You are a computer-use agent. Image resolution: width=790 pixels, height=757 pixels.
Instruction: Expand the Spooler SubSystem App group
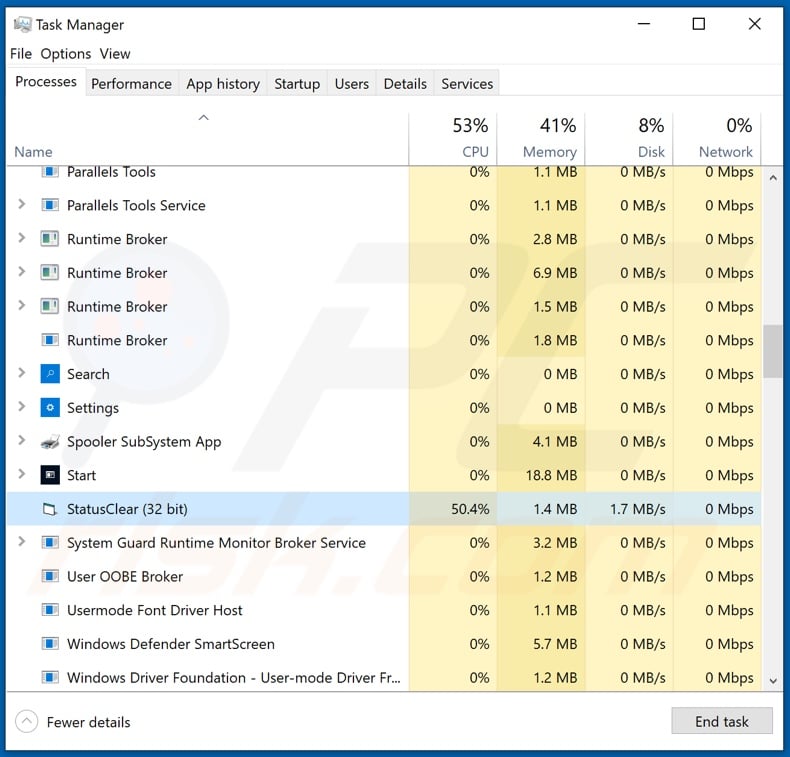(22, 441)
